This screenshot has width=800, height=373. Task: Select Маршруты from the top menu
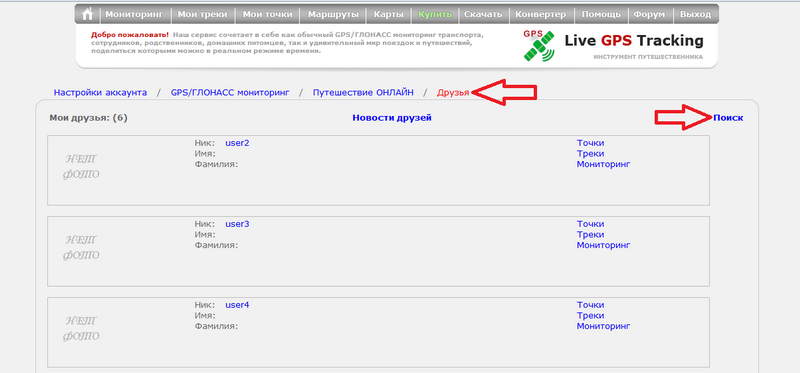(x=333, y=14)
